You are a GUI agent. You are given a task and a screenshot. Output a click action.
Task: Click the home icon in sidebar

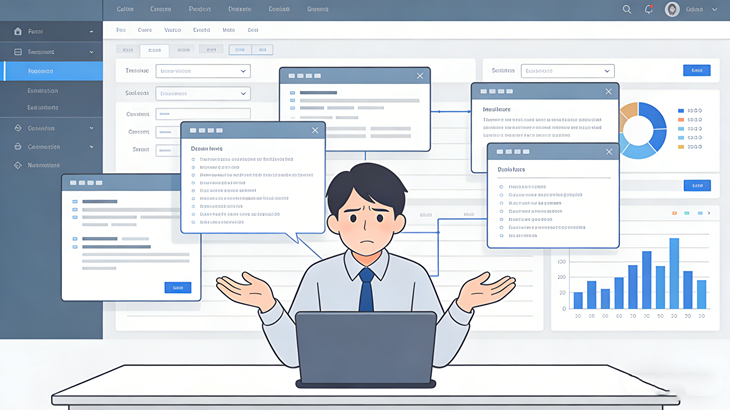pos(18,32)
